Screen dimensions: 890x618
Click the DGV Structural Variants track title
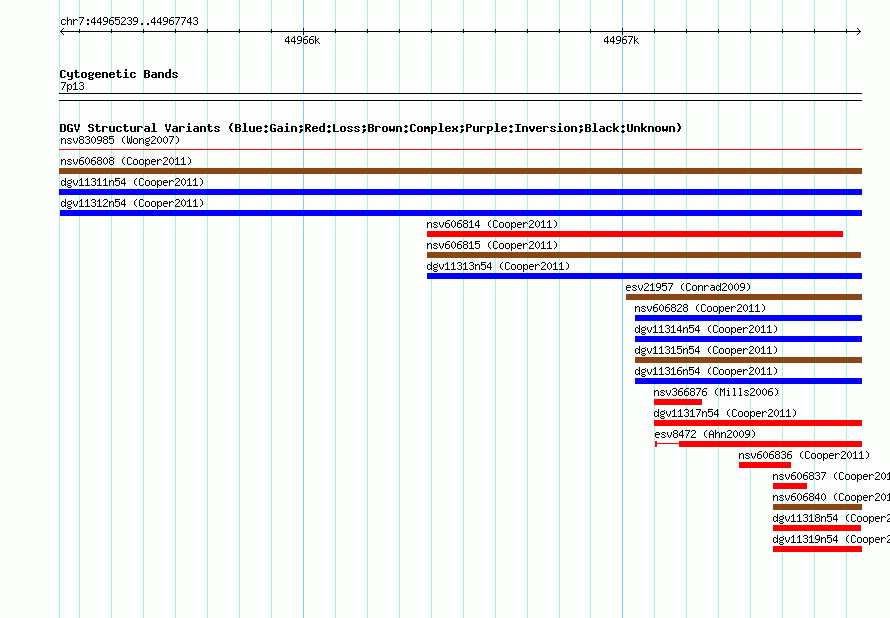click(371, 128)
